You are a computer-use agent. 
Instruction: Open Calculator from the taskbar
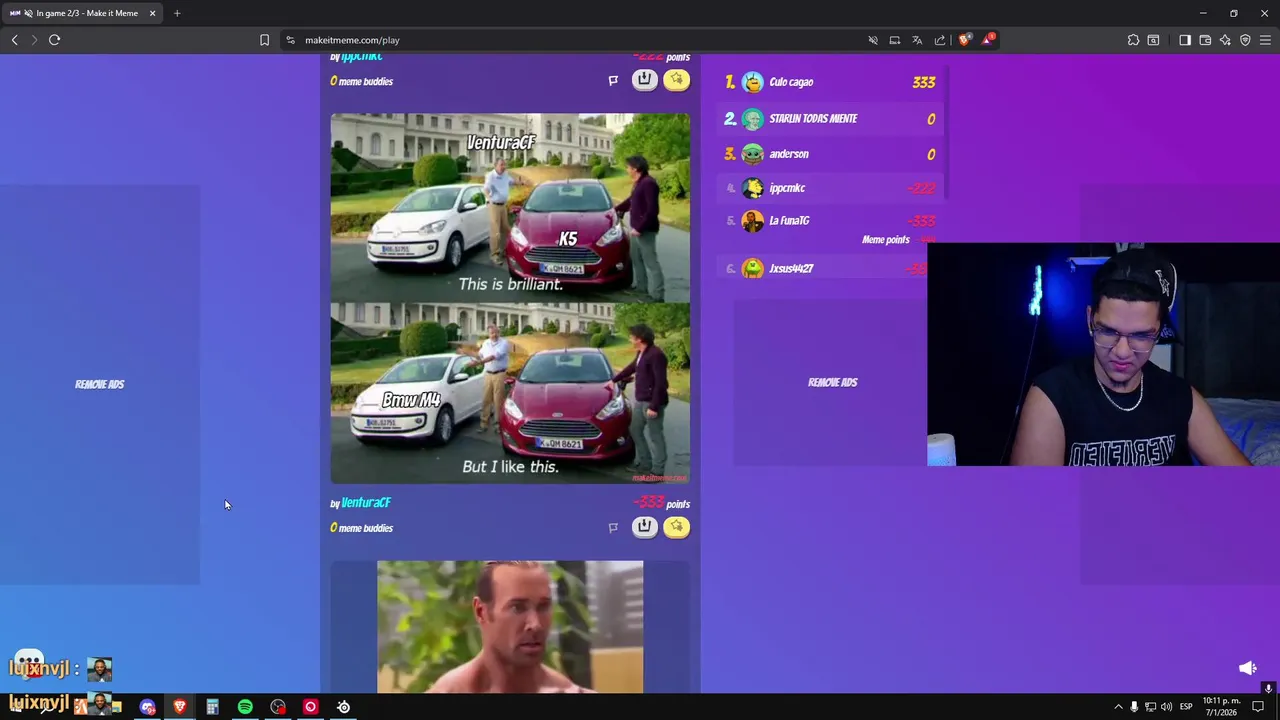click(212, 707)
